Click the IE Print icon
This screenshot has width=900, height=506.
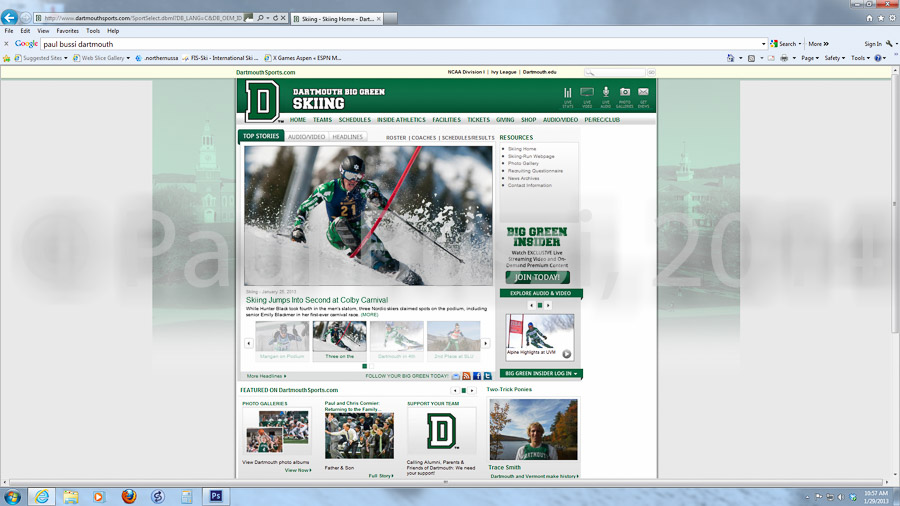pos(784,58)
